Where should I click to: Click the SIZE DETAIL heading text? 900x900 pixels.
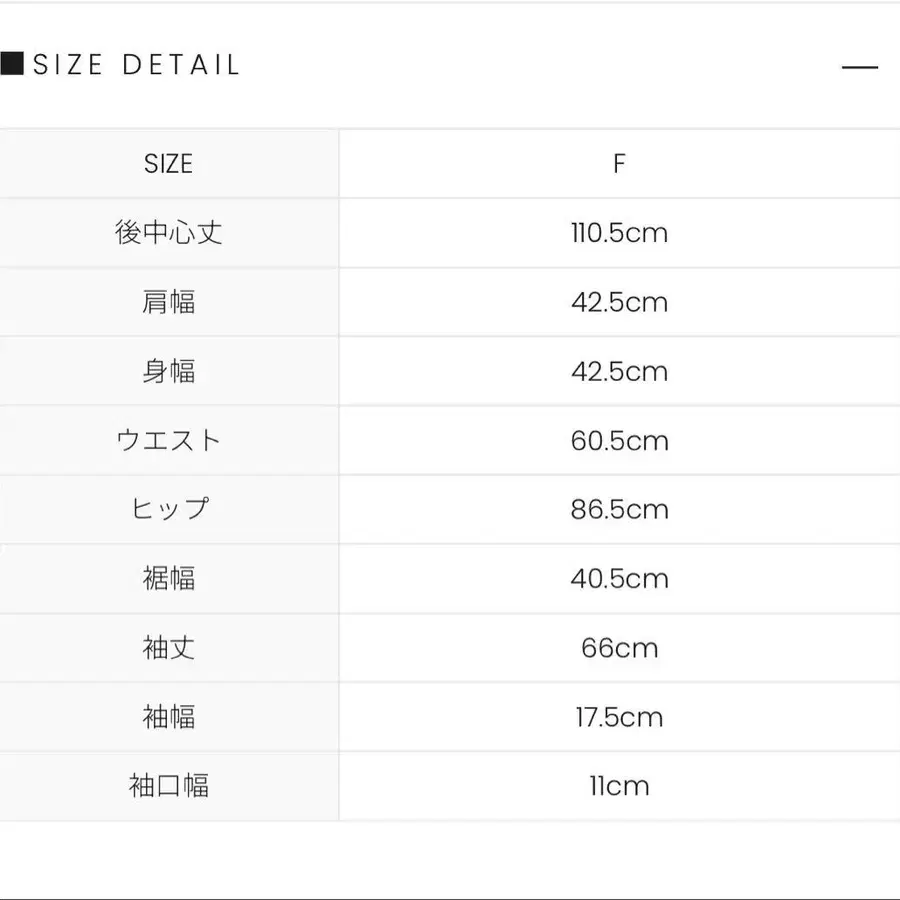click(x=137, y=65)
